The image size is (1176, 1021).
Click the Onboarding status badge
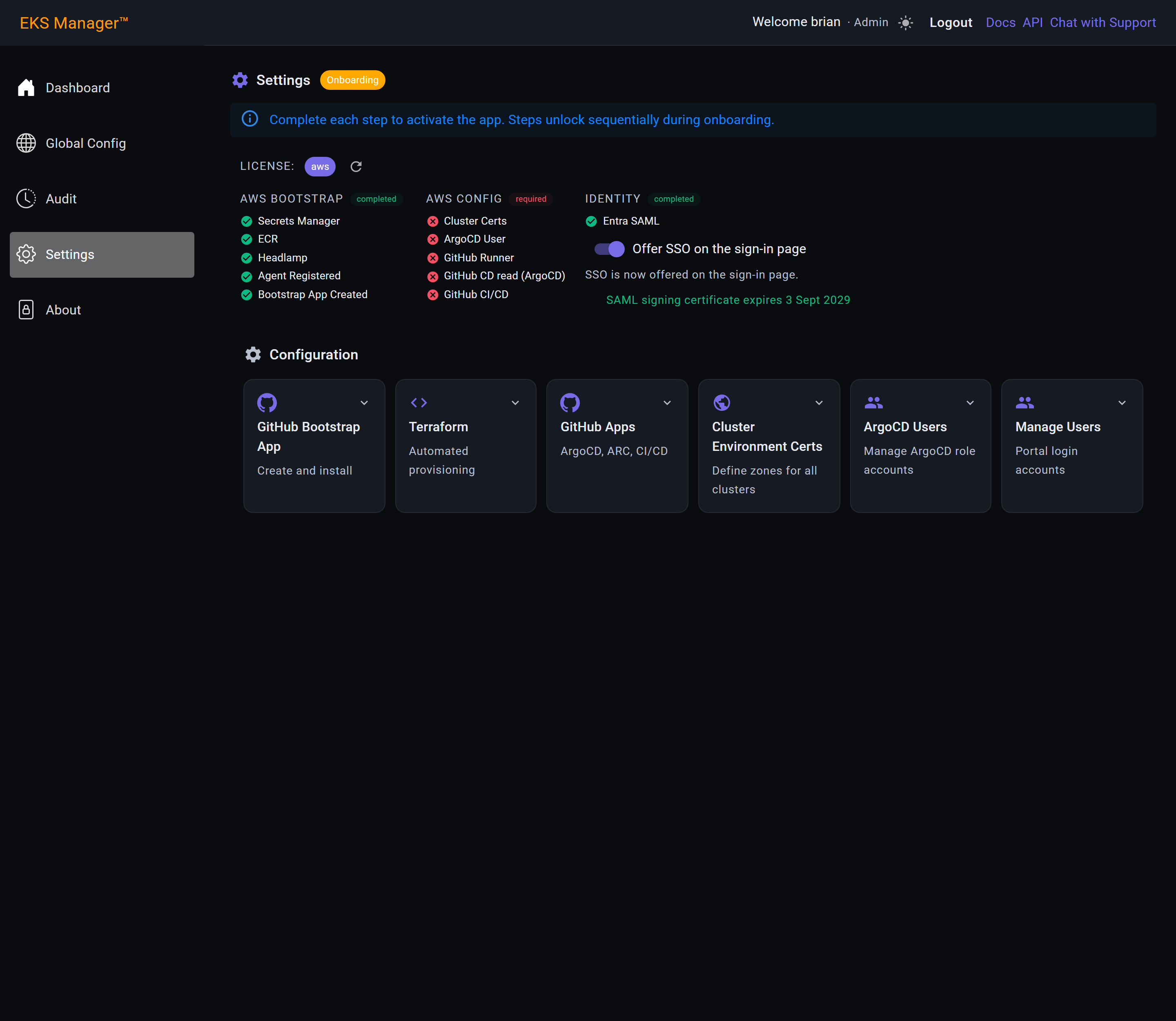tap(352, 80)
